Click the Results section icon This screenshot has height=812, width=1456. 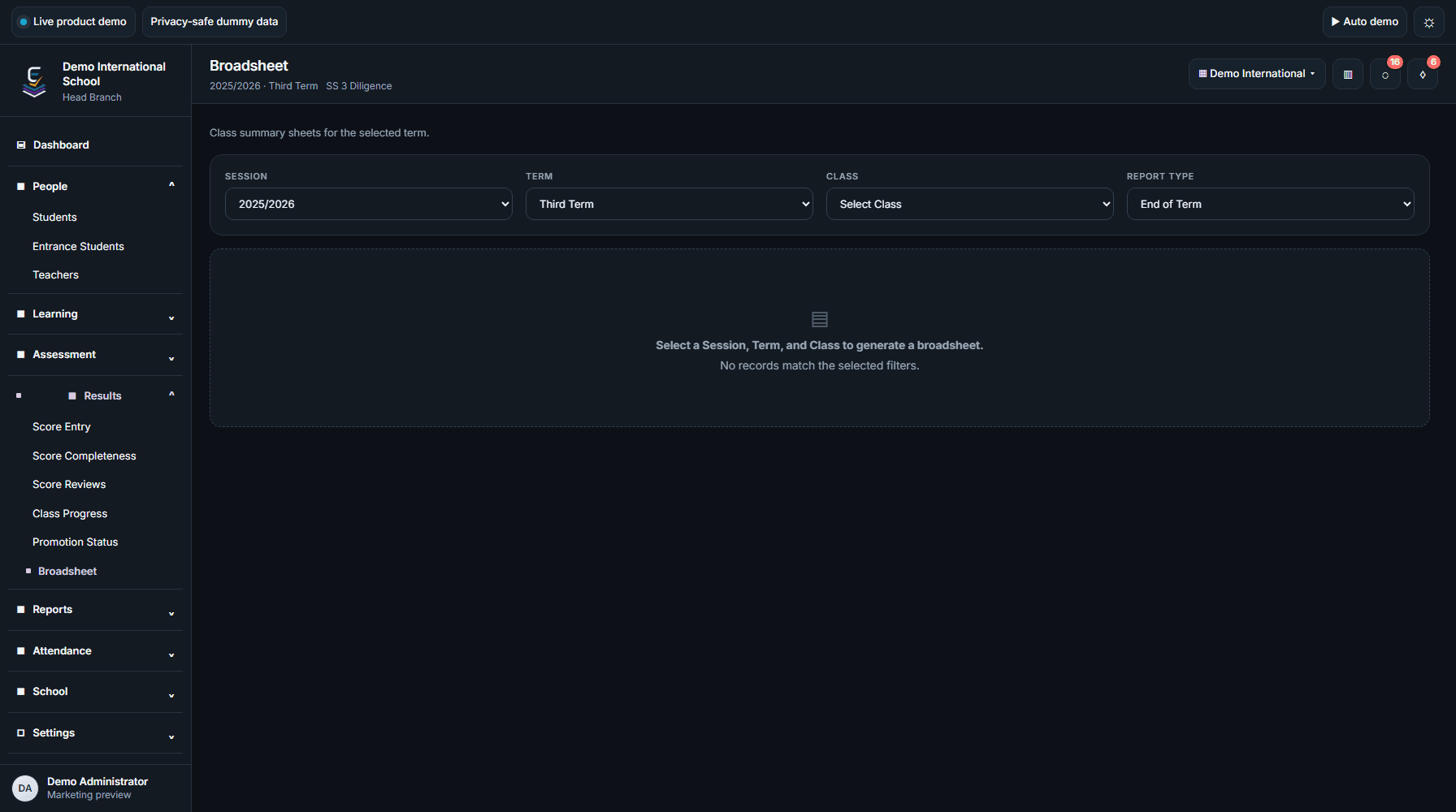[x=72, y=396]
